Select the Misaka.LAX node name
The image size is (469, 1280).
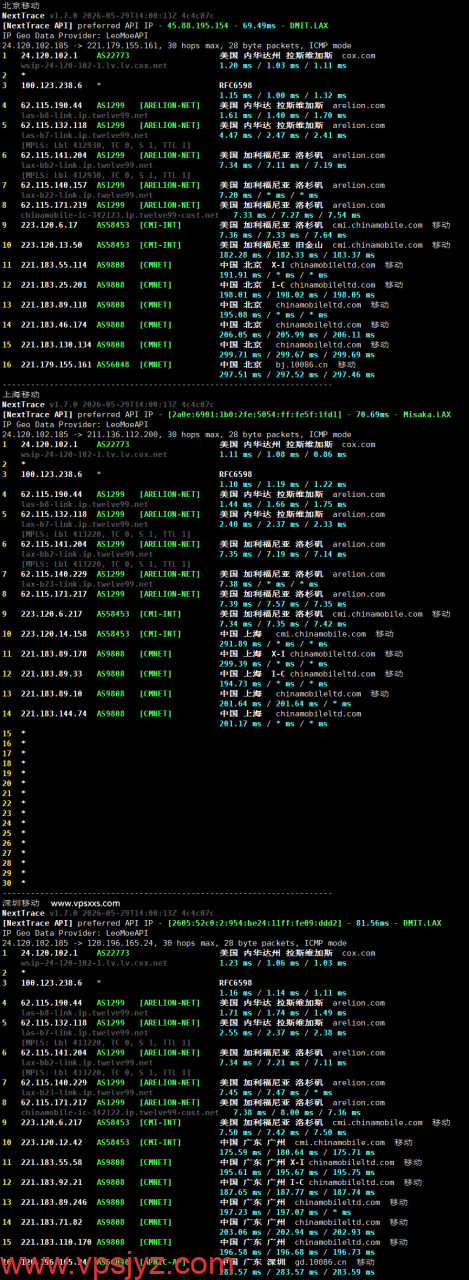pos(429,416)
